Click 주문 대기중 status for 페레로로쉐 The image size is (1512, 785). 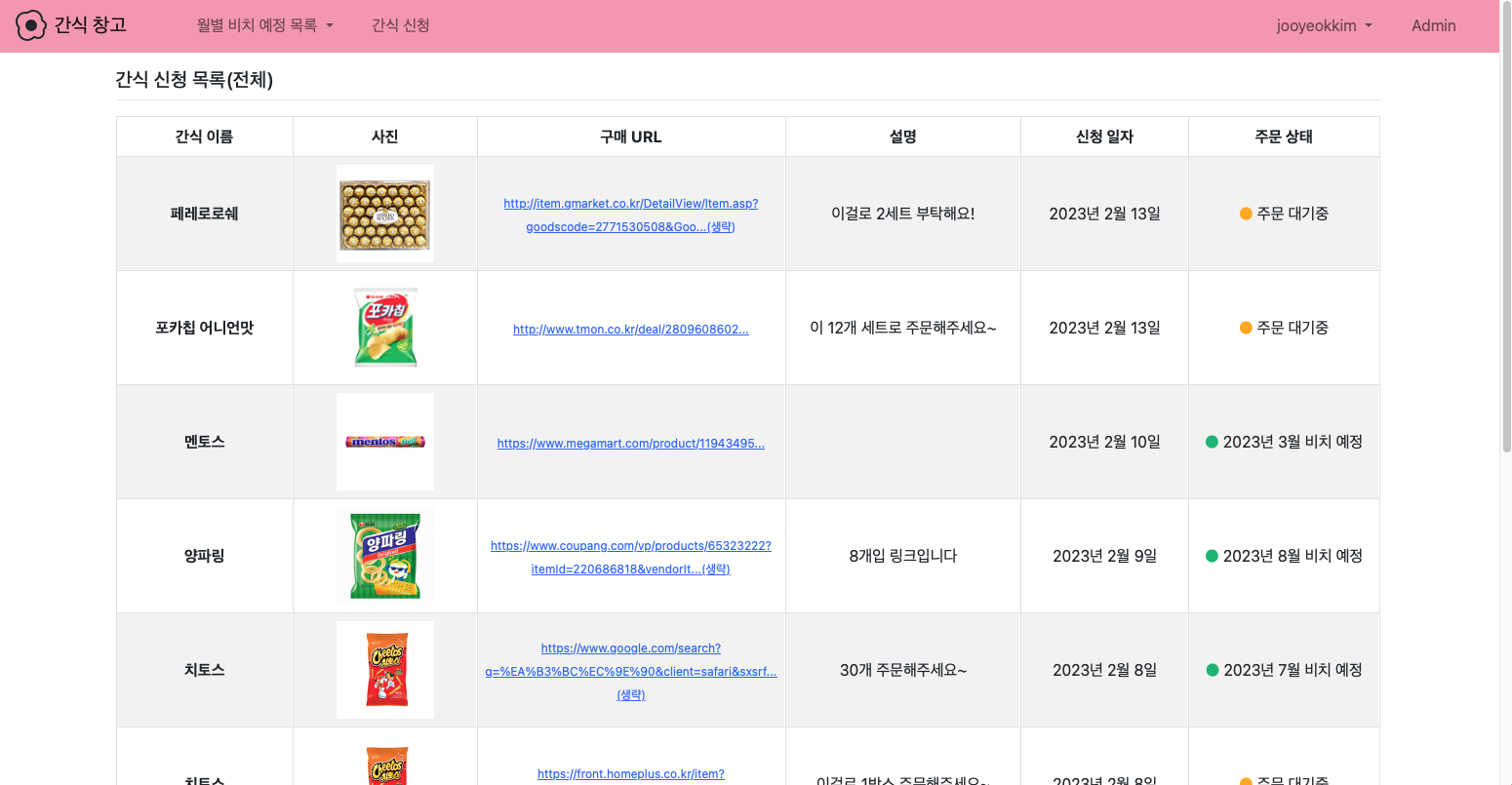pyautogui.click(x=1293, y=214)
